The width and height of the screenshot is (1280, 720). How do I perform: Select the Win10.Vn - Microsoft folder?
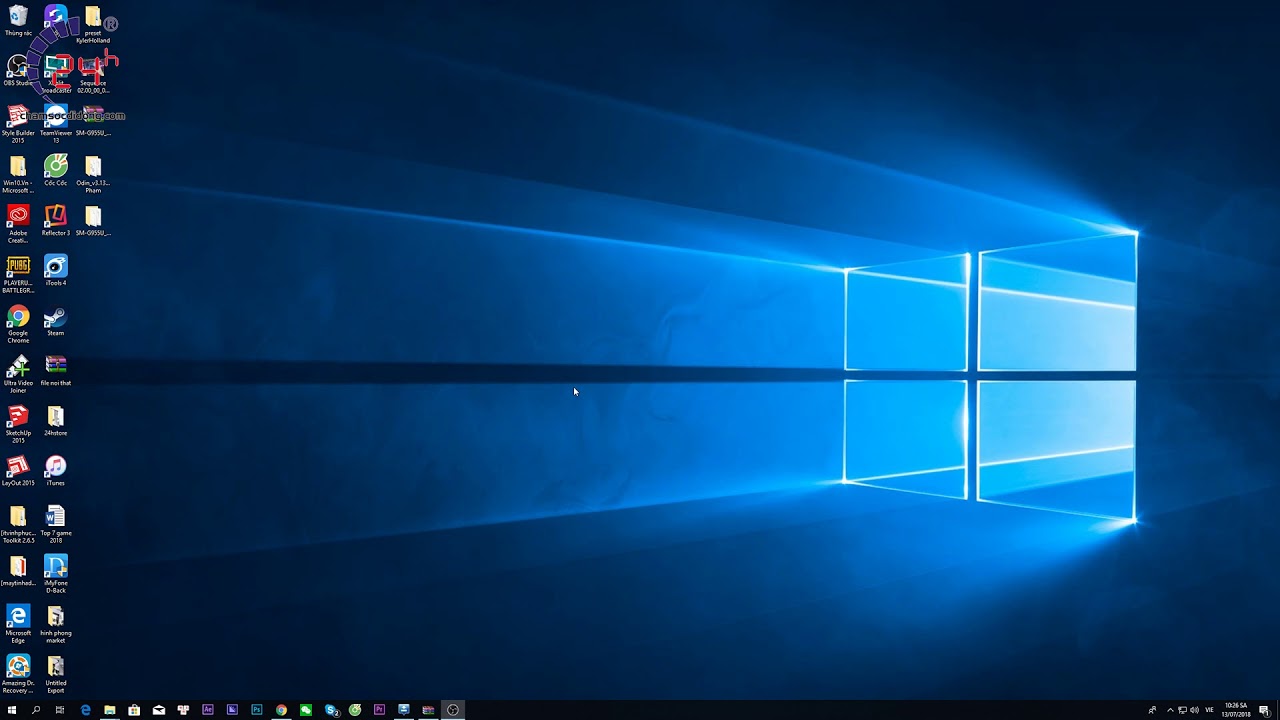(x=18, y=175)
